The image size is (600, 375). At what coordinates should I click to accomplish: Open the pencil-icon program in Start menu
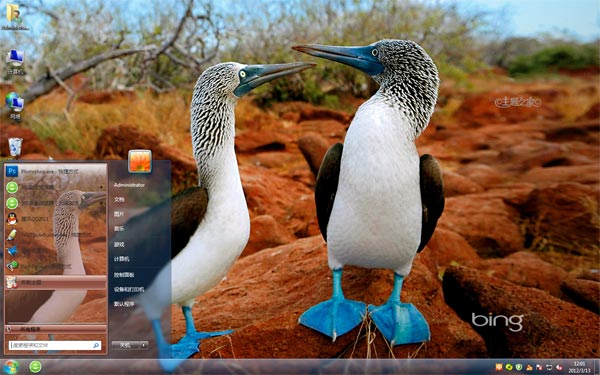click(56, 235)
